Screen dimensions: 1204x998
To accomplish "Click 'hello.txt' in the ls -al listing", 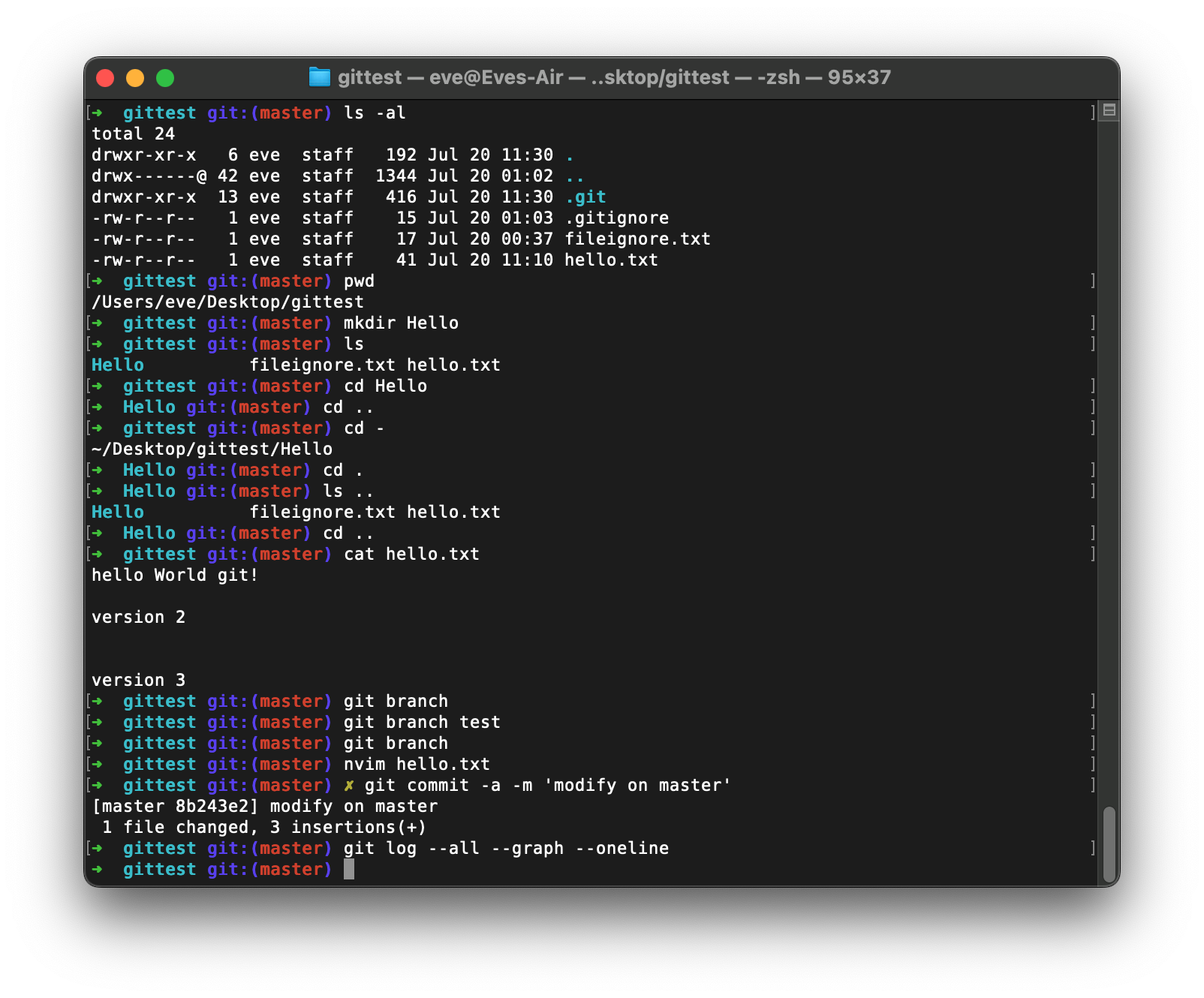I will coord(612,260).
